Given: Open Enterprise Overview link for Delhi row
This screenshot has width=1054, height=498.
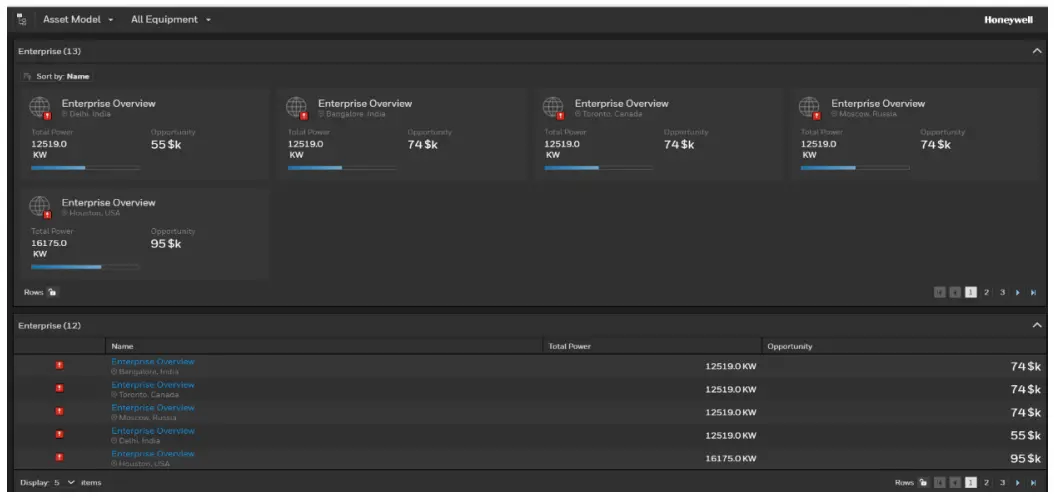Looking at the screenshot, I should 153,431.
